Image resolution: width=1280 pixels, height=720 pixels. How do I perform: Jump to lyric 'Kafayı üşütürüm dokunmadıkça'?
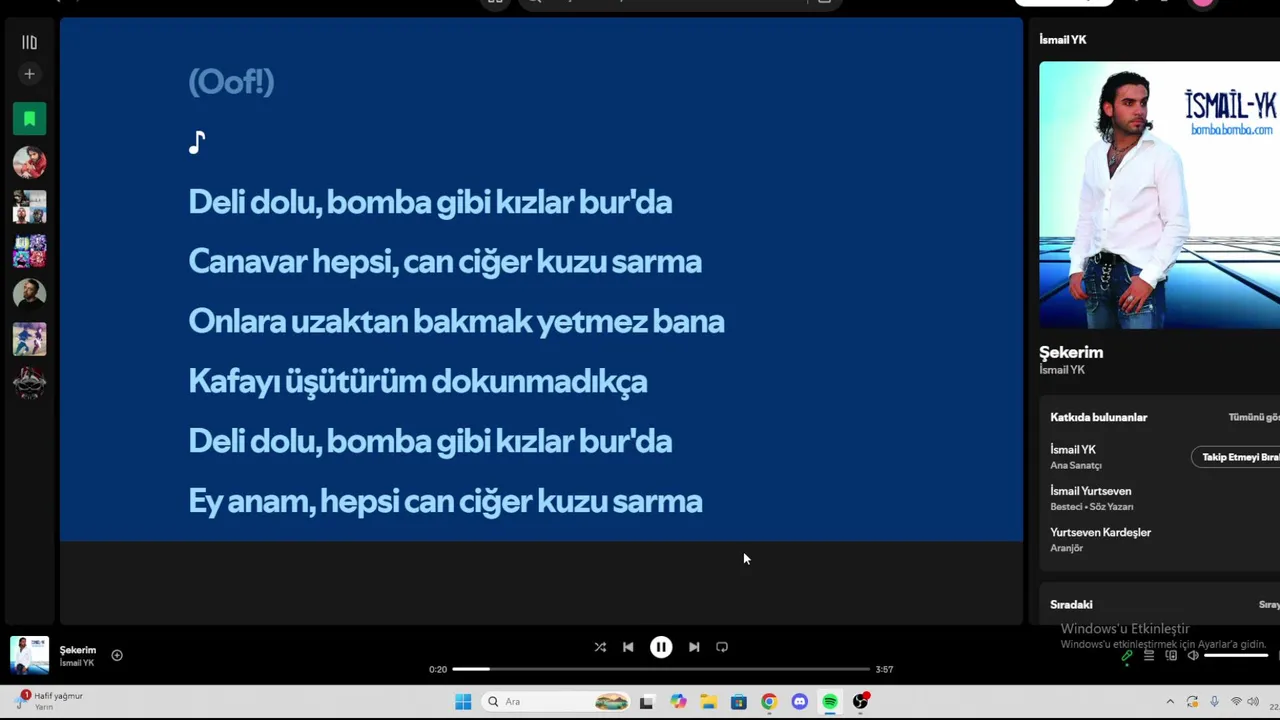pyautogui.click(x=418, y=382)
